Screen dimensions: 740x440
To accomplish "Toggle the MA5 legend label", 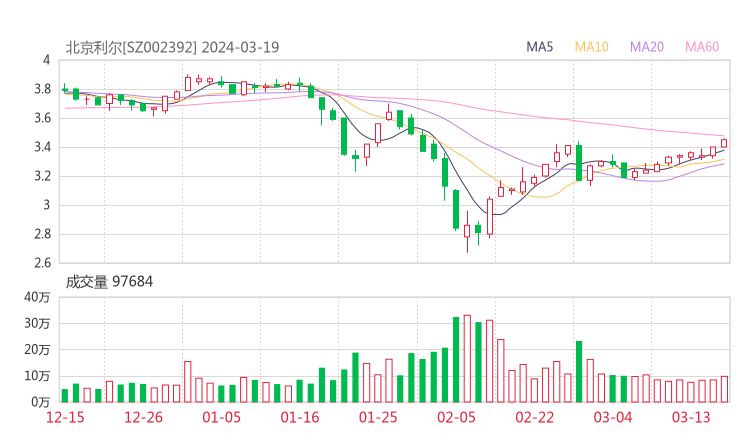I will pos(539,47).
